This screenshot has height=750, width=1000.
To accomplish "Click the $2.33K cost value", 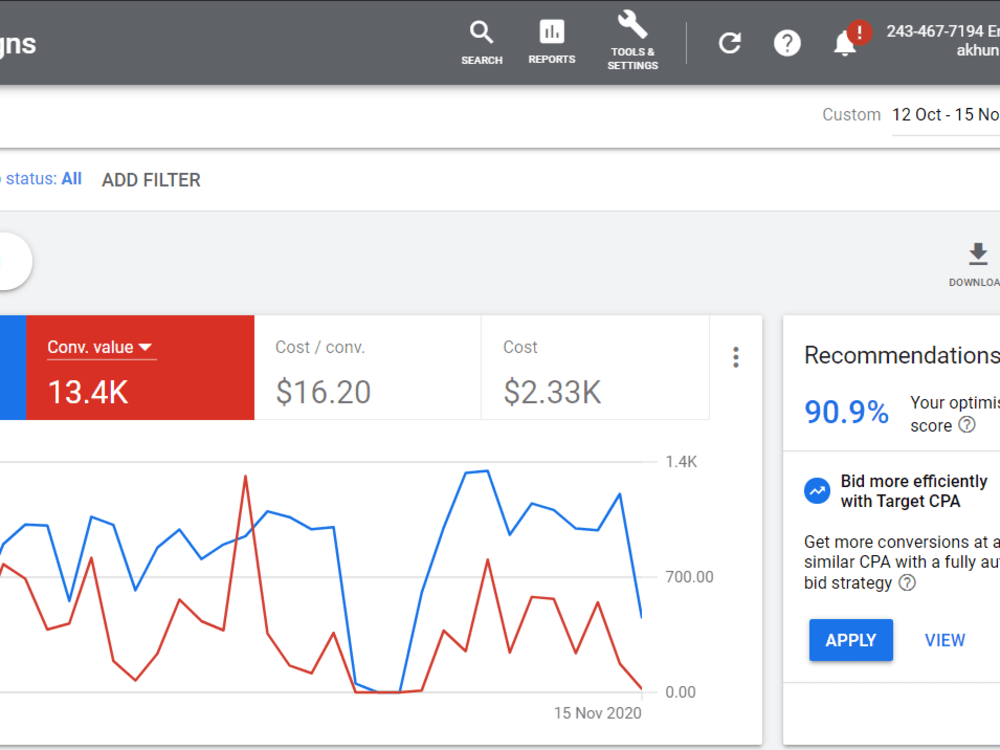I will coord(552,392).
